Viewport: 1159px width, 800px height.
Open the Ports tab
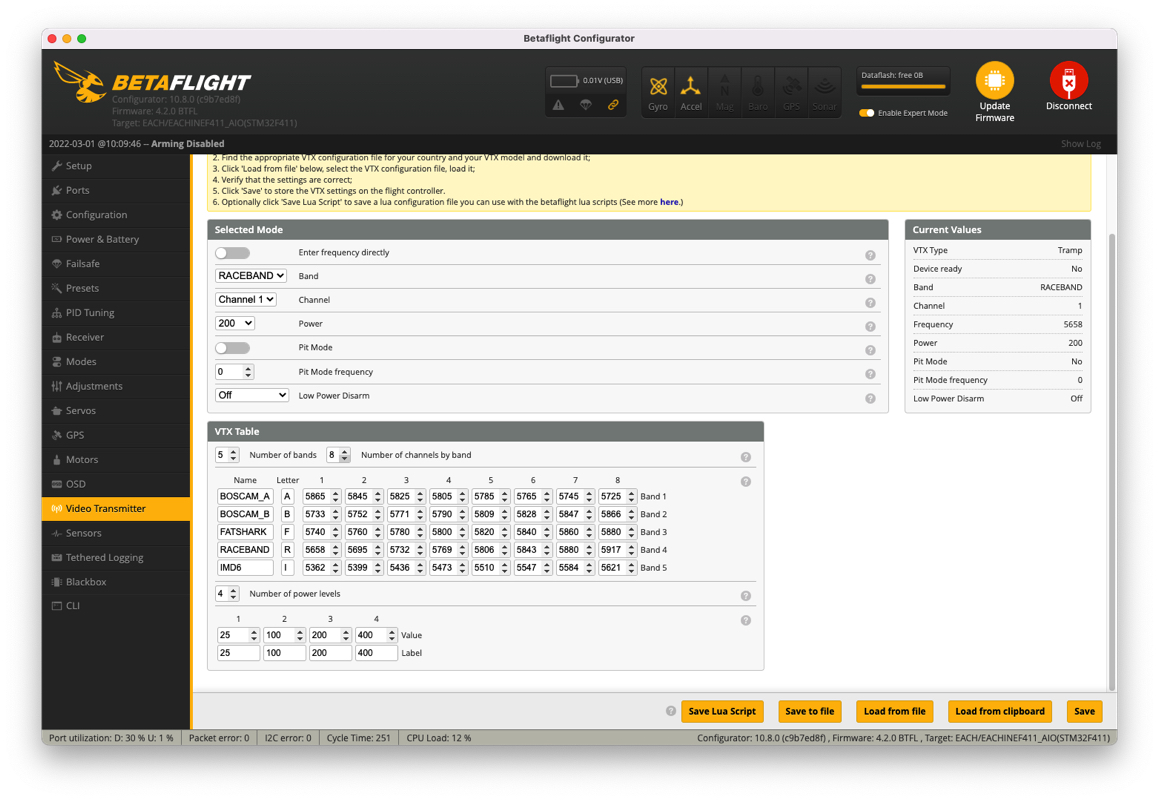point(116,190)
